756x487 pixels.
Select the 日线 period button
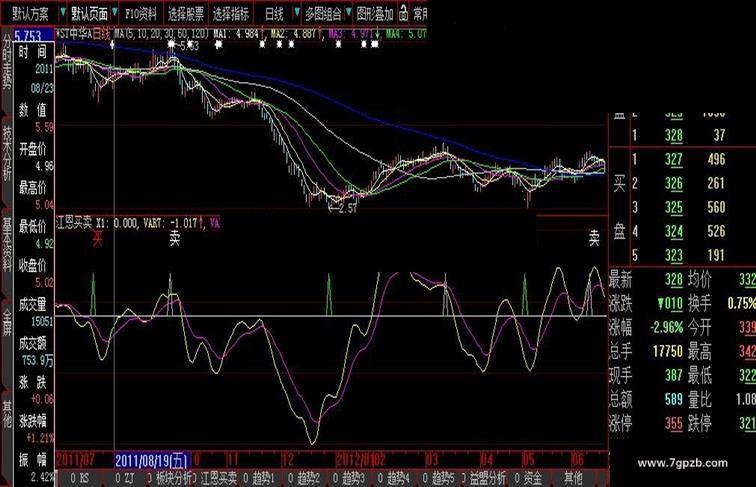[x=274, y=14]
